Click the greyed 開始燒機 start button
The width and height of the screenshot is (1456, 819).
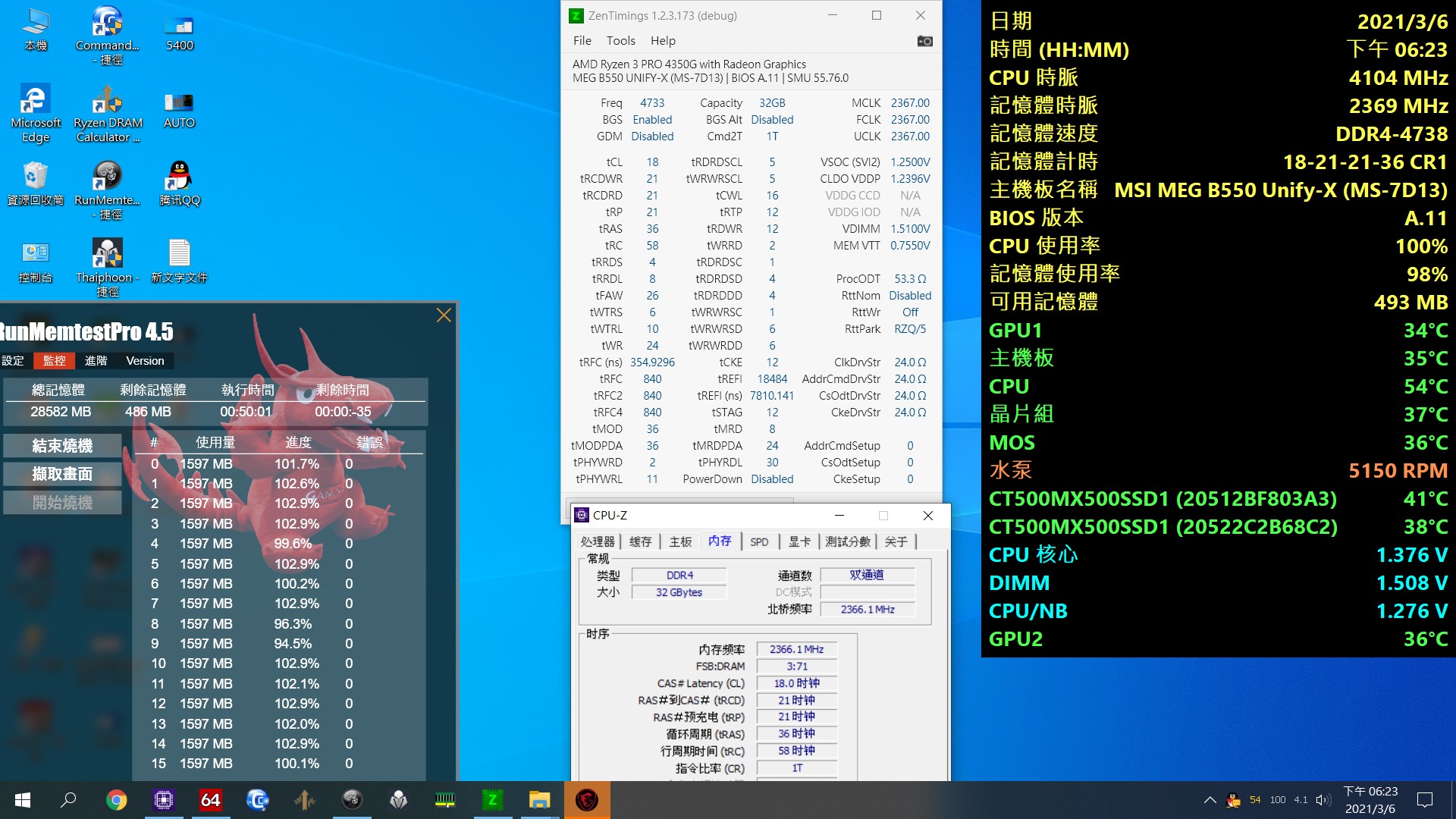click(62, 502)
